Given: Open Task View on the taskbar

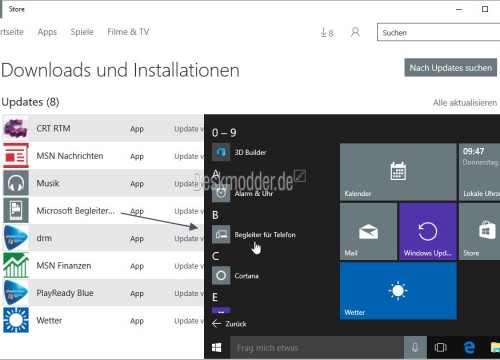Looking at the screenshot, I should click(x=440, y=348).
